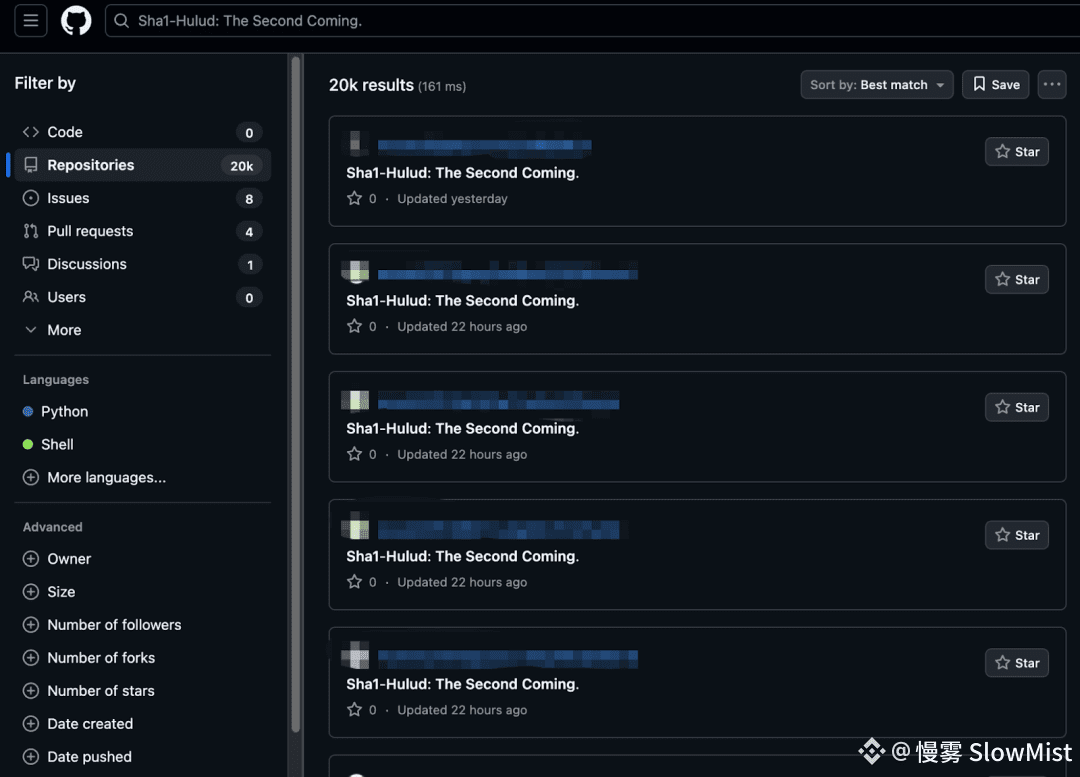The width and height of the screenshot is (1080, 777).
Task: Click the Issues circle icon
Action: point(30,198)
